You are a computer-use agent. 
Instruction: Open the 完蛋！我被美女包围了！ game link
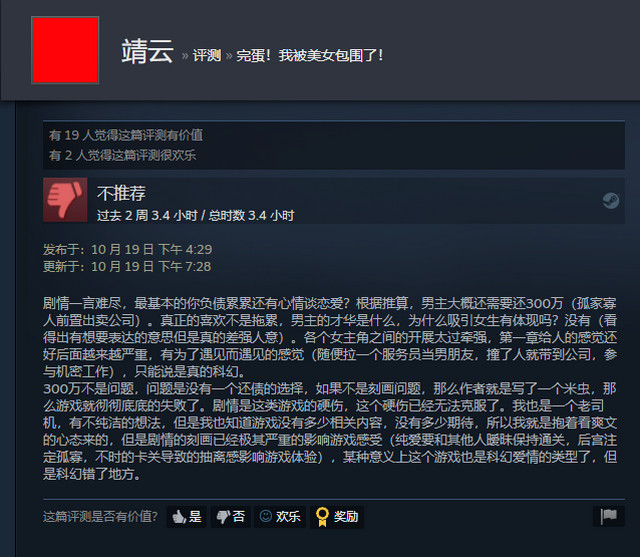click(x=310, y=55)
